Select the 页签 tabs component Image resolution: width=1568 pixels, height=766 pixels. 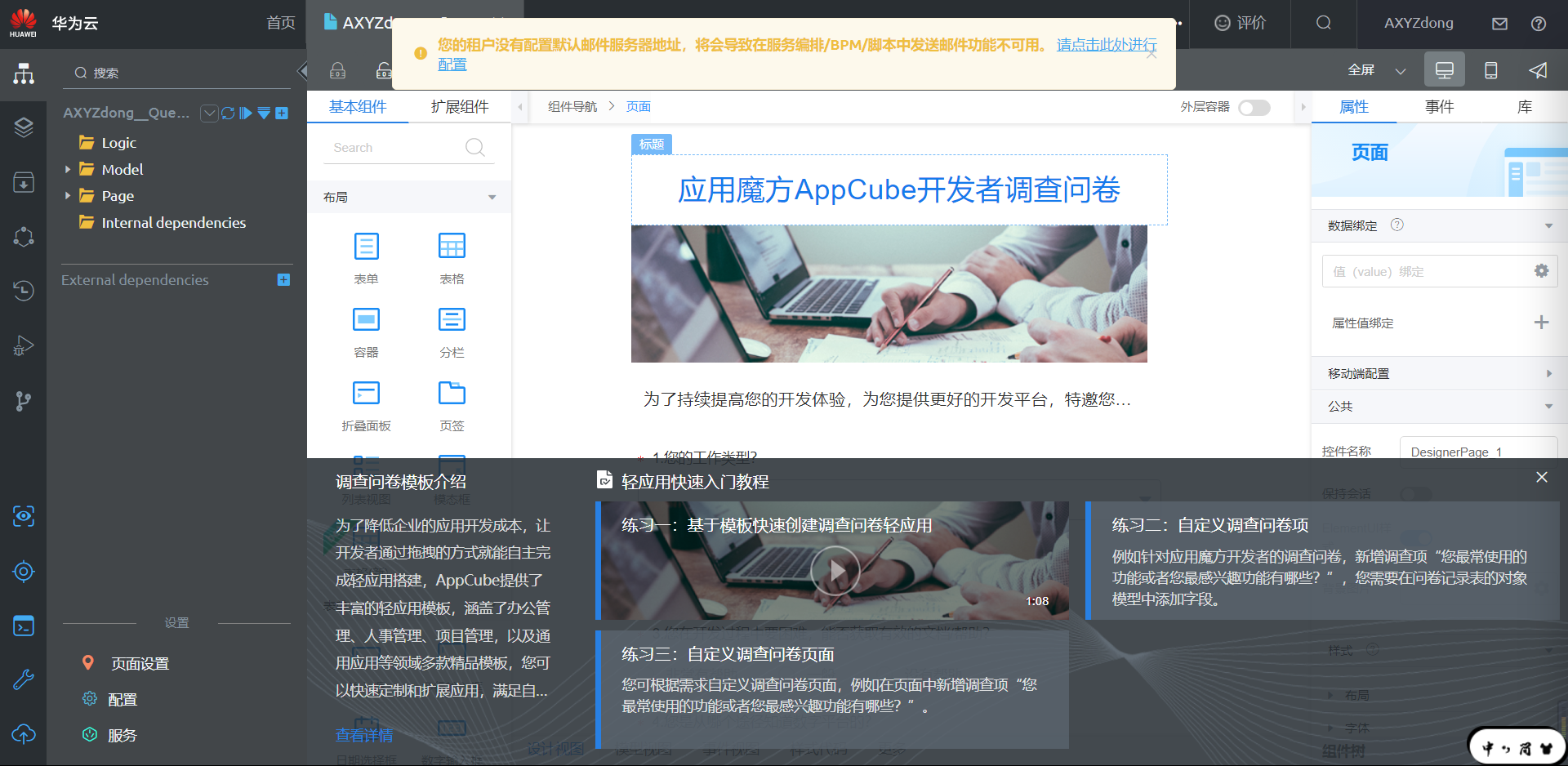(x=452, y=404)
